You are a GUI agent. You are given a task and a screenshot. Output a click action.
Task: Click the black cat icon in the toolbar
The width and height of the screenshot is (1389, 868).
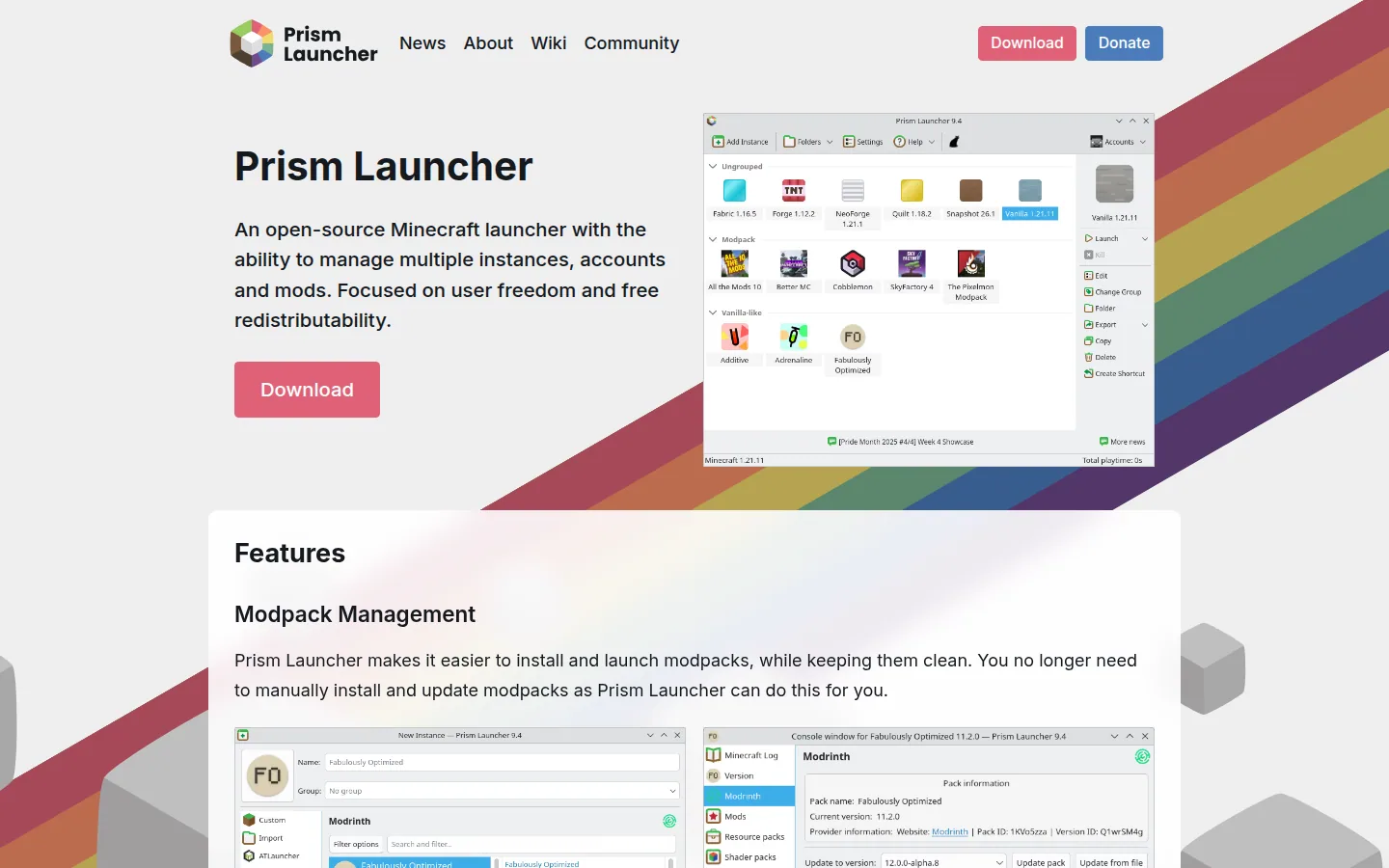954,142
